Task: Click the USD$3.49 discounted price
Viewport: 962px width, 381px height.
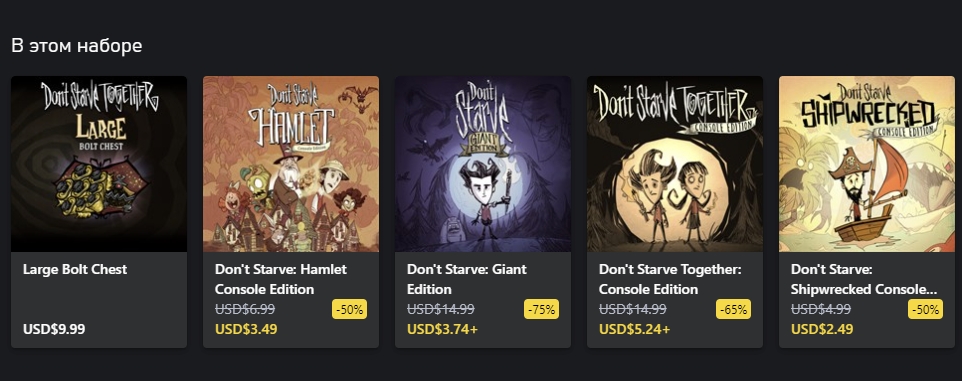Action: coord(246,329)
